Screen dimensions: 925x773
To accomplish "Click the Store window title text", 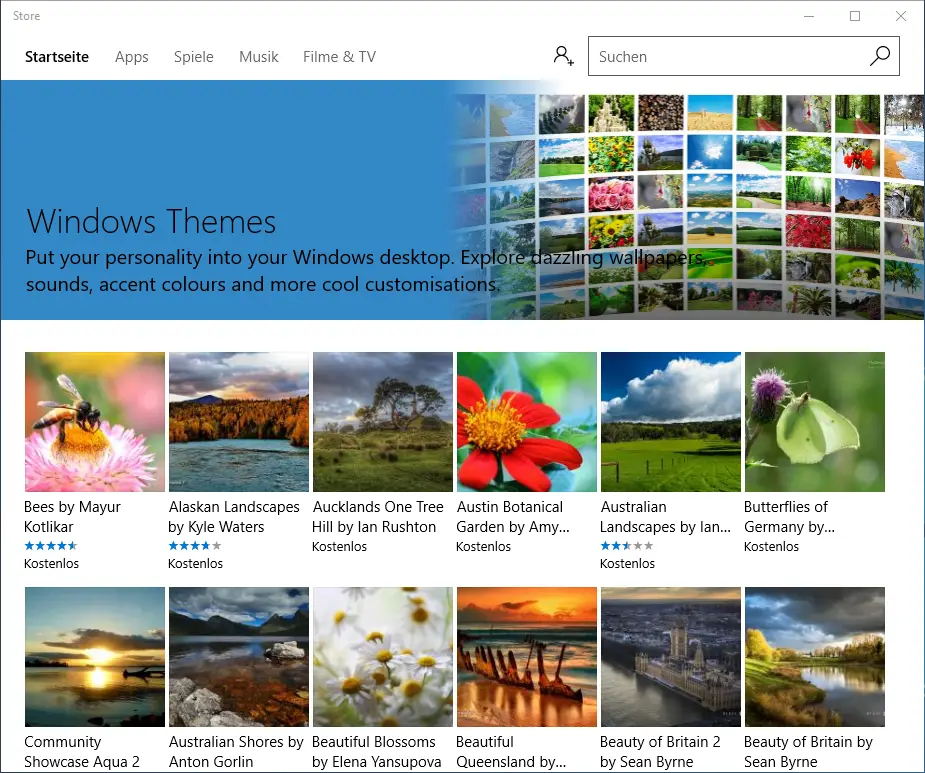I will tap(27, 16).
